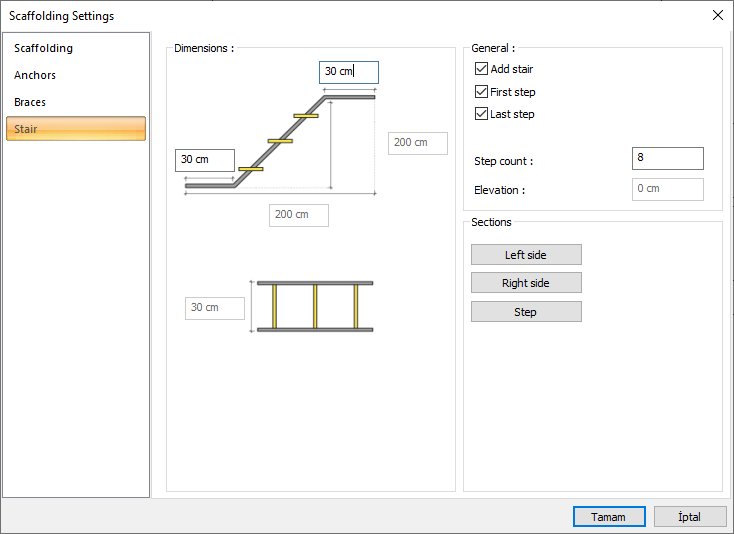The width and height of the screenshot is (734, 534).
Task: Confirm settings with the Tamam button
Action: (x=609, y=517)
